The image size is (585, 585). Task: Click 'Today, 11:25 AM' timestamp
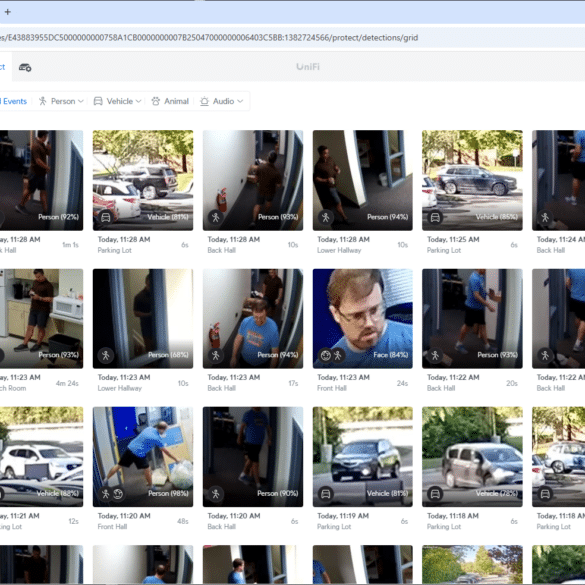(x=453, y=240)
